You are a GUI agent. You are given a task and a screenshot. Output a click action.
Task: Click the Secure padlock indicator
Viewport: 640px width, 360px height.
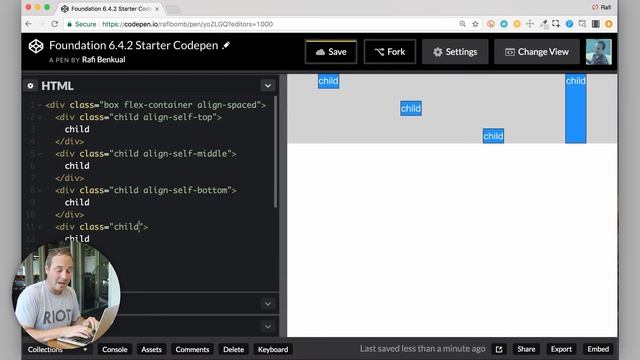tap(81, 24)
